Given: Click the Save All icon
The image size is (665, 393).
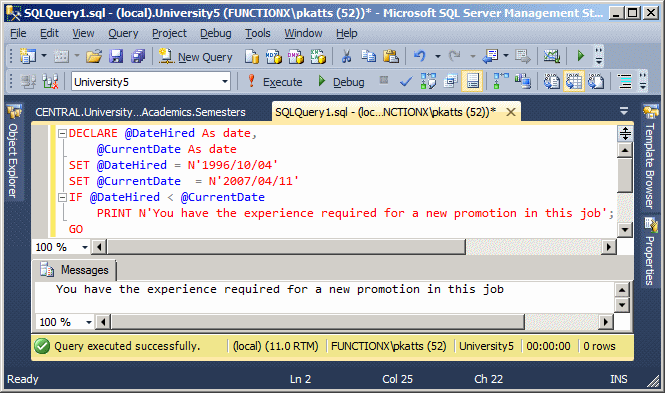Looking at the screenshot, I should 138,56.
